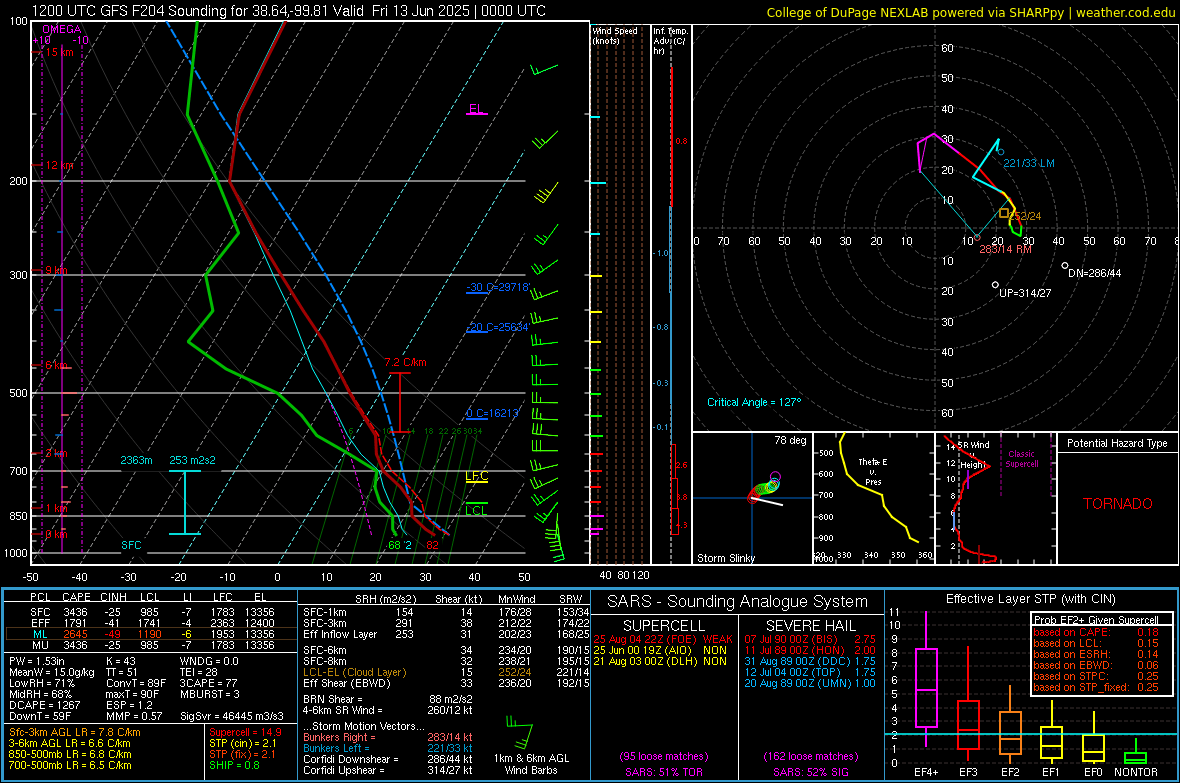Click the Potential Hazard Type header

(1117, 443)
